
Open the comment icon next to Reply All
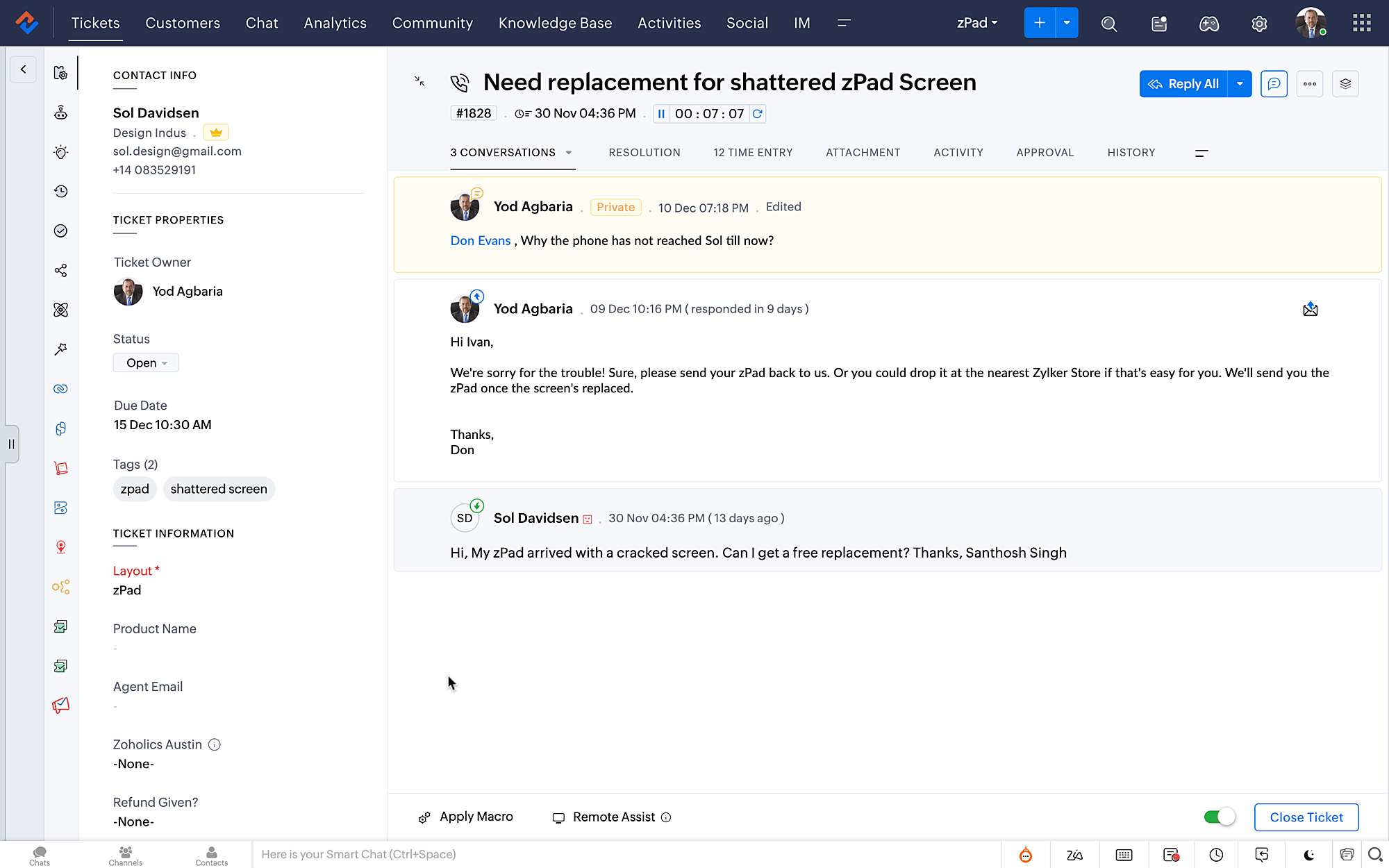(x=1274, y=84)
